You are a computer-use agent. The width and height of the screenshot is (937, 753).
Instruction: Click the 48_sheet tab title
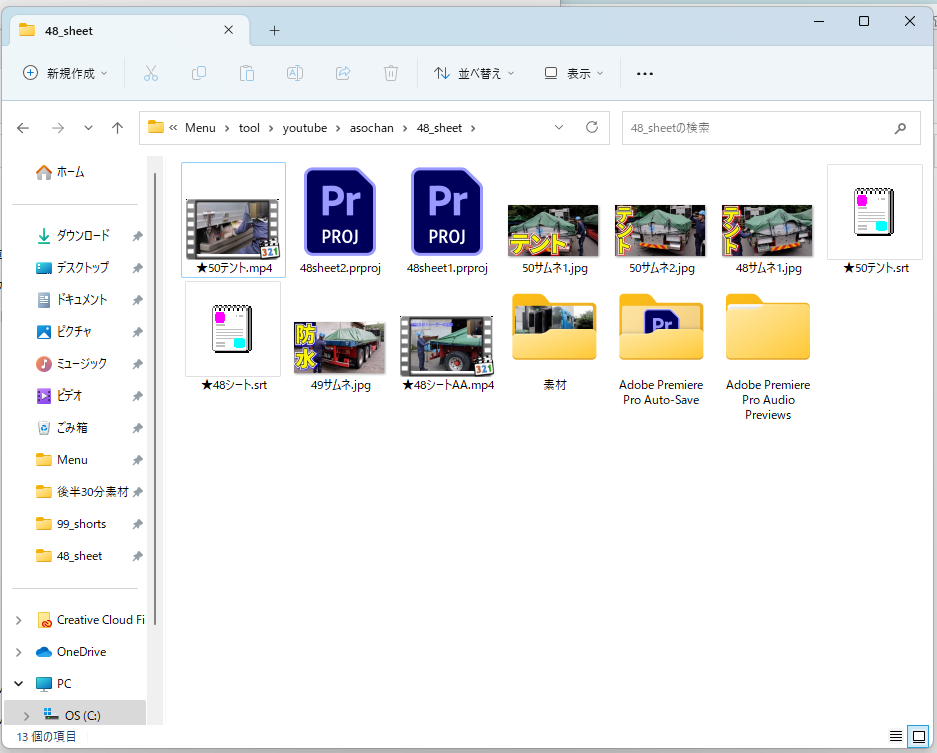pos(69,30)
